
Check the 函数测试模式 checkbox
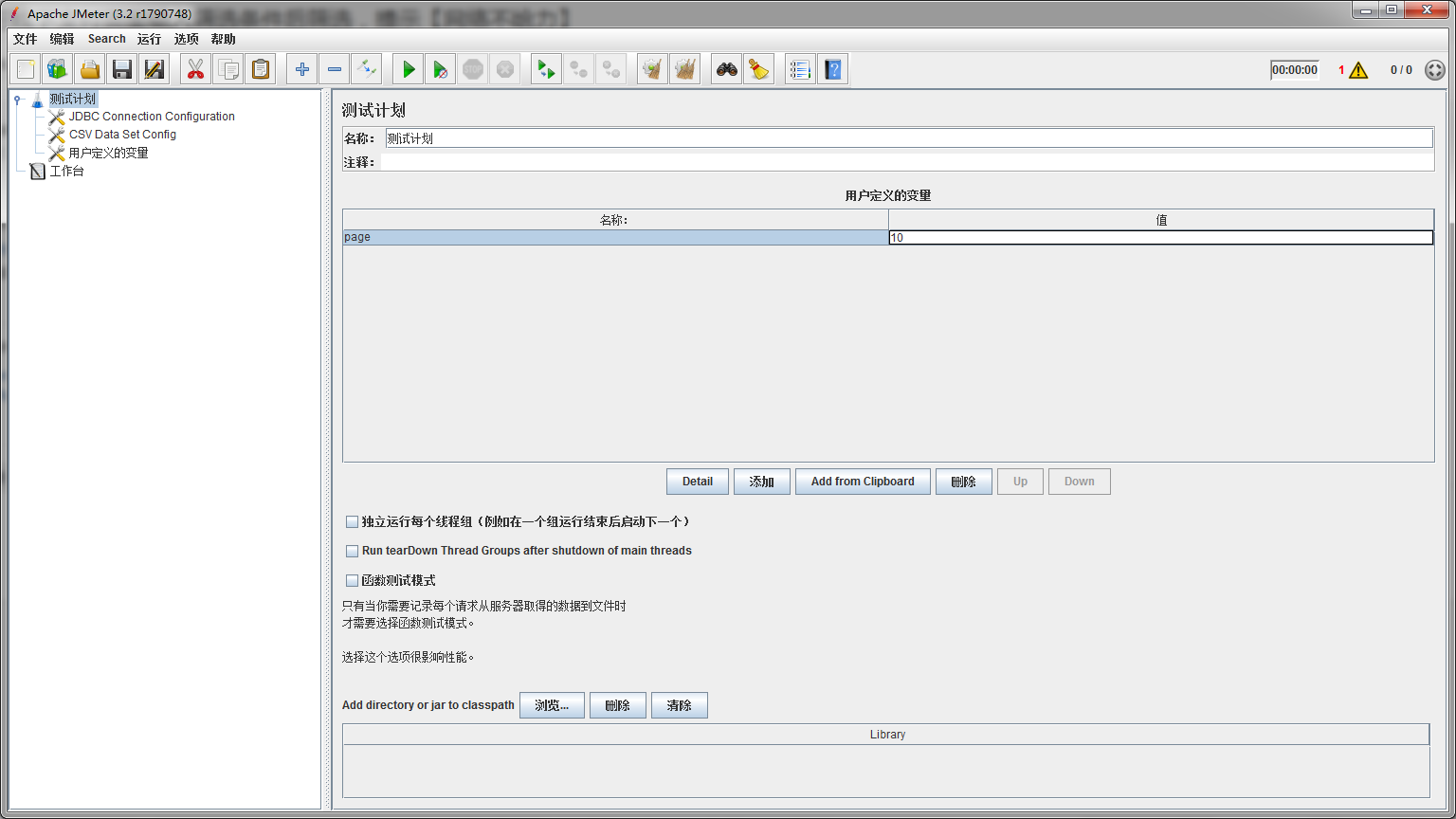click(x=352, y=580)
